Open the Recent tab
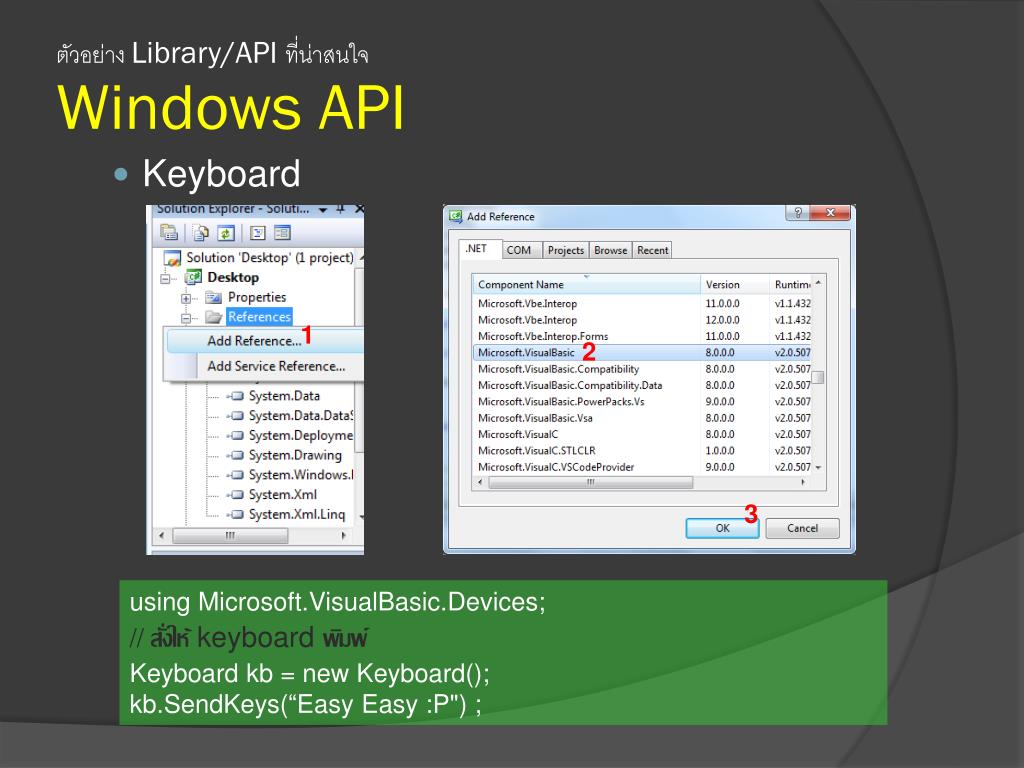 (x=652, y=250)
